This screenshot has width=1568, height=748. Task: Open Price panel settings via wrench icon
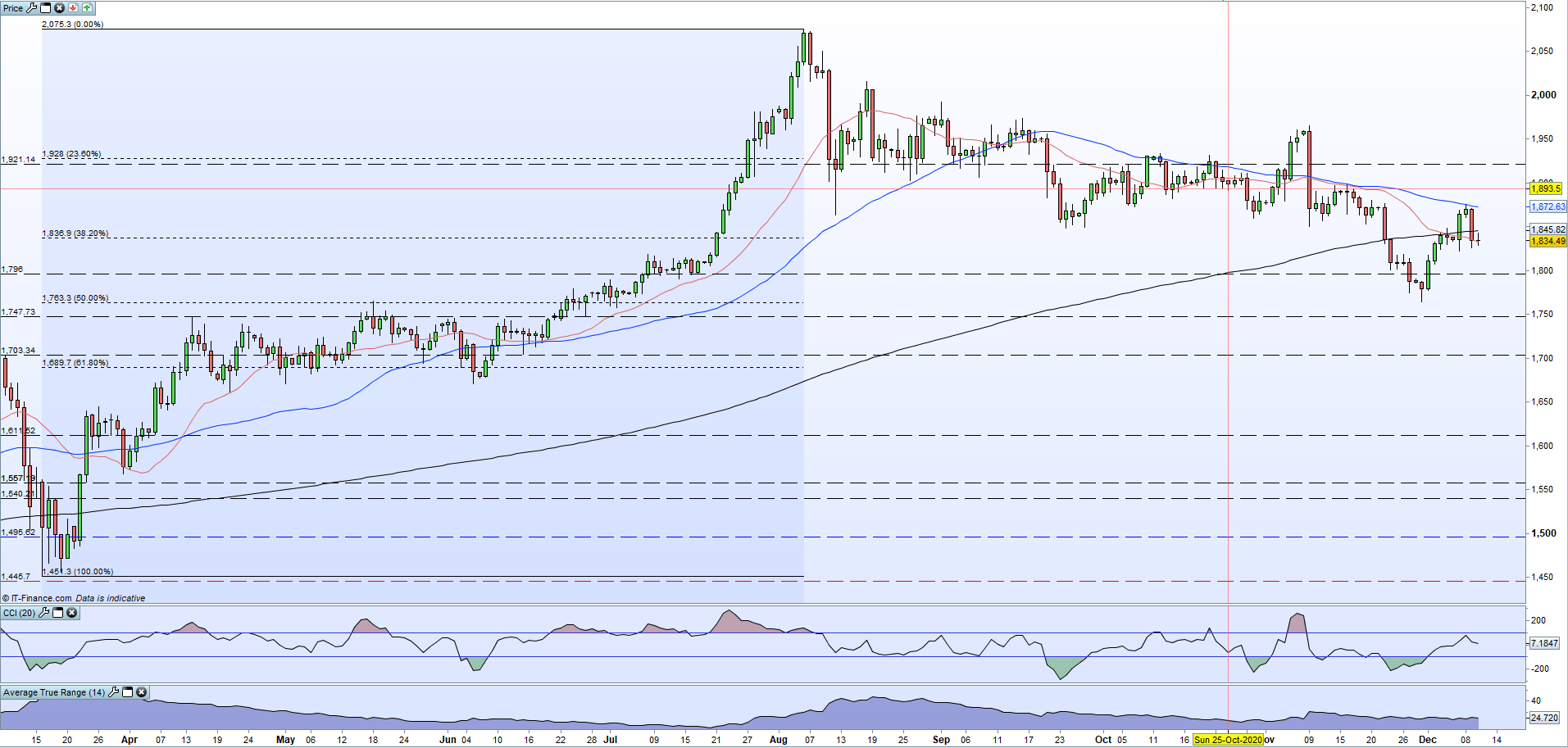click(32, 7)
